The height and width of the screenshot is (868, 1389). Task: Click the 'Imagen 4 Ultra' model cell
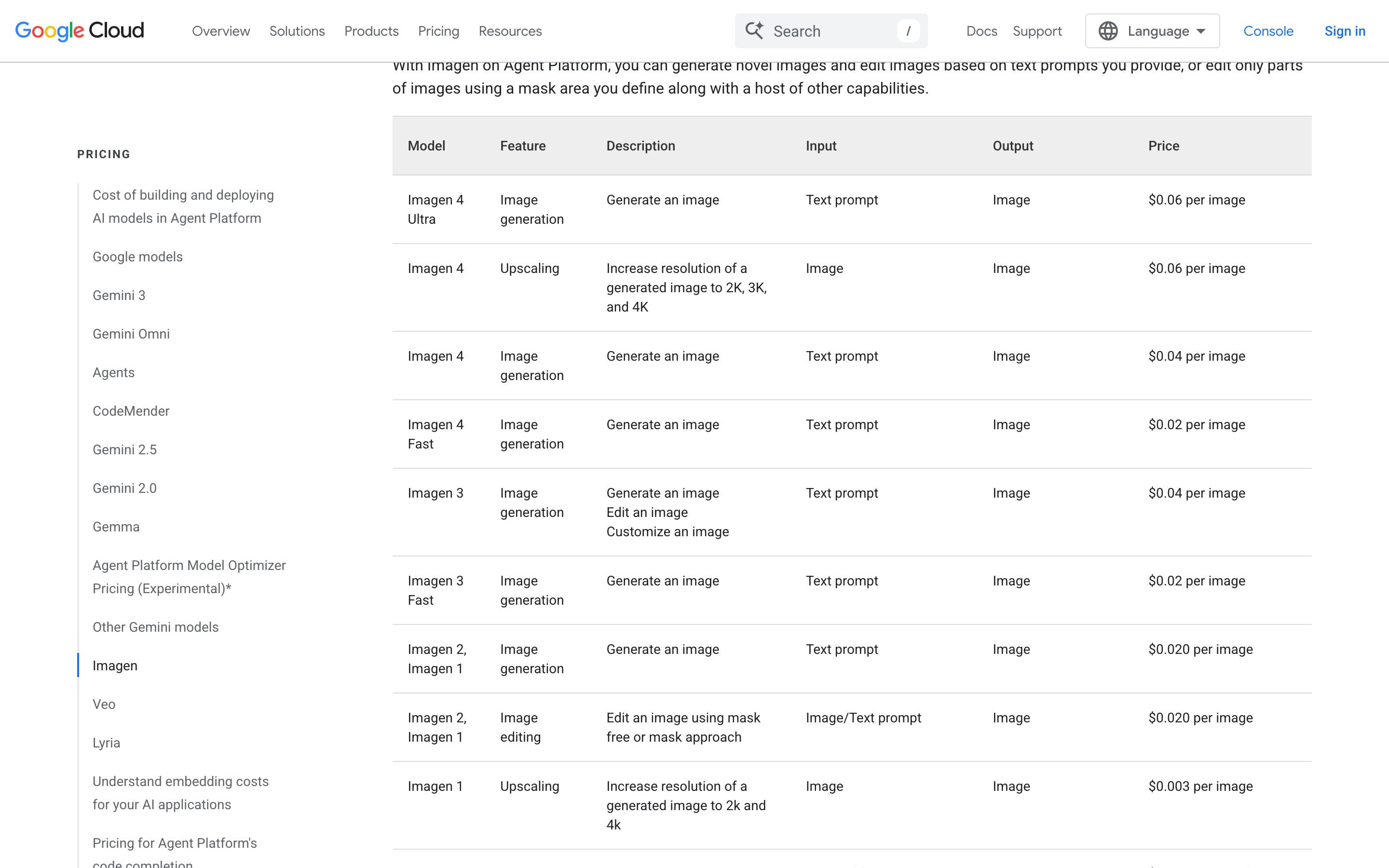(x=436, y=210)
